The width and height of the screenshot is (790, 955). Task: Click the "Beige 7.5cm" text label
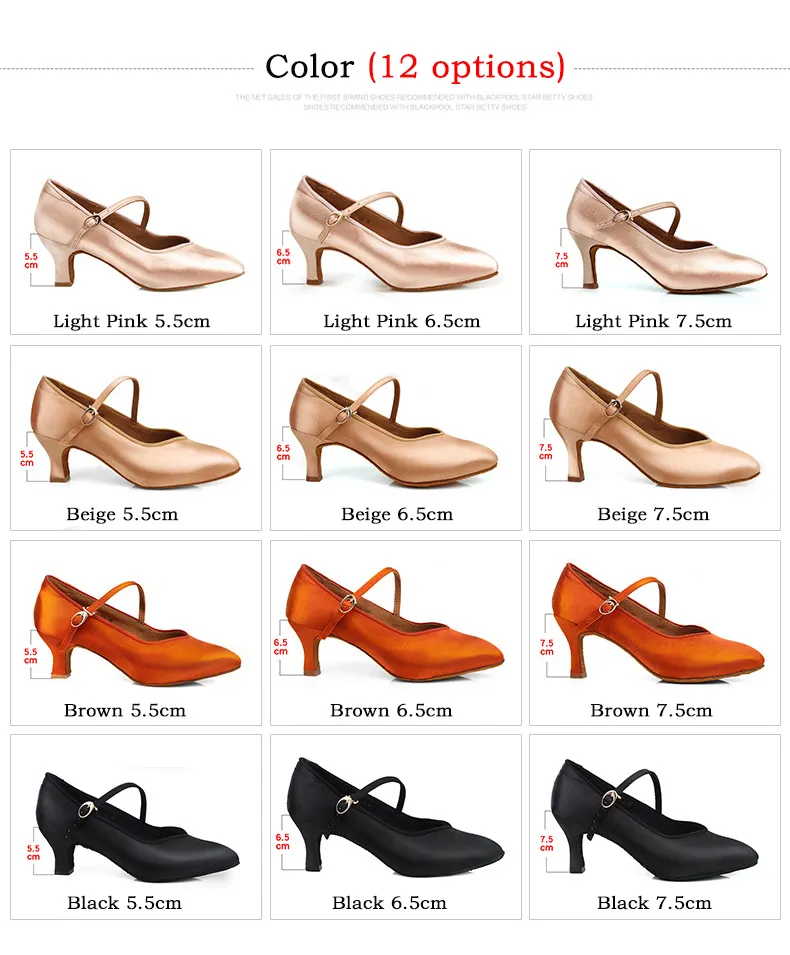[653, 514]
